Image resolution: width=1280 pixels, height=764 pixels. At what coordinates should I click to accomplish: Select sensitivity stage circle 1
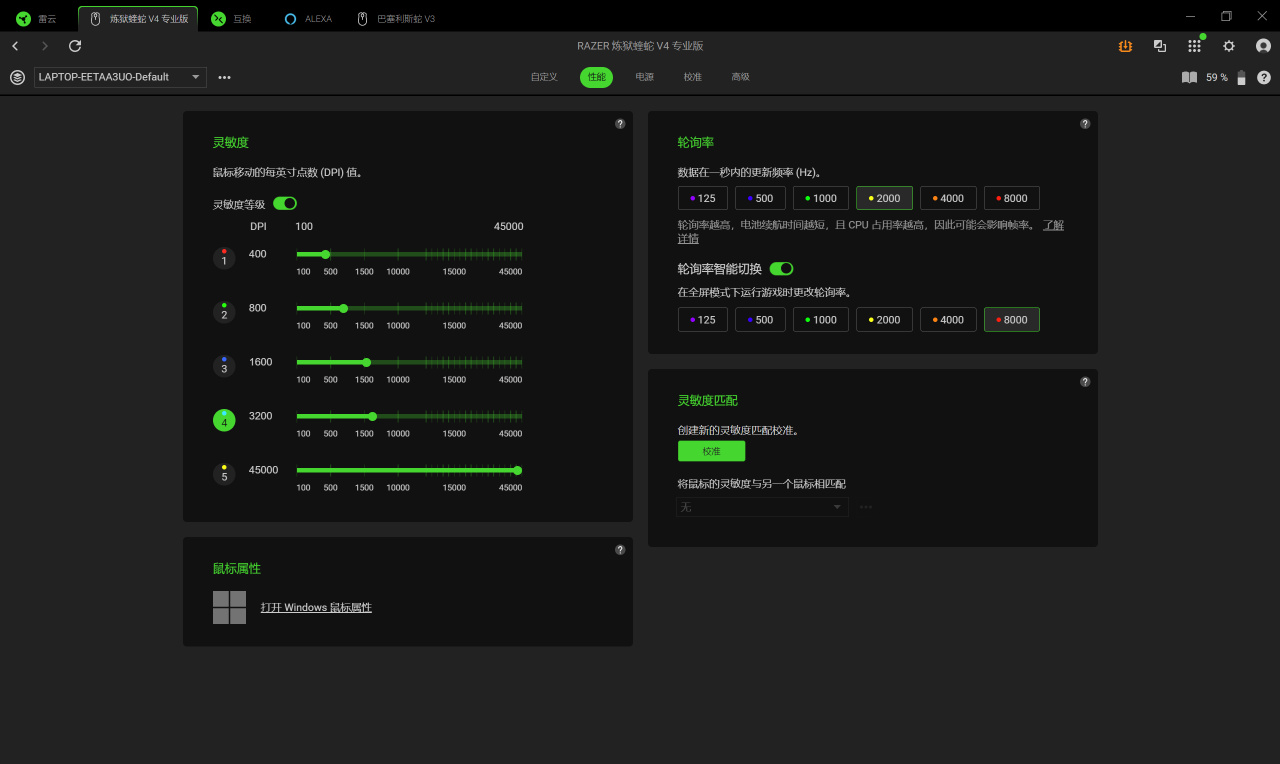(224, 258)
